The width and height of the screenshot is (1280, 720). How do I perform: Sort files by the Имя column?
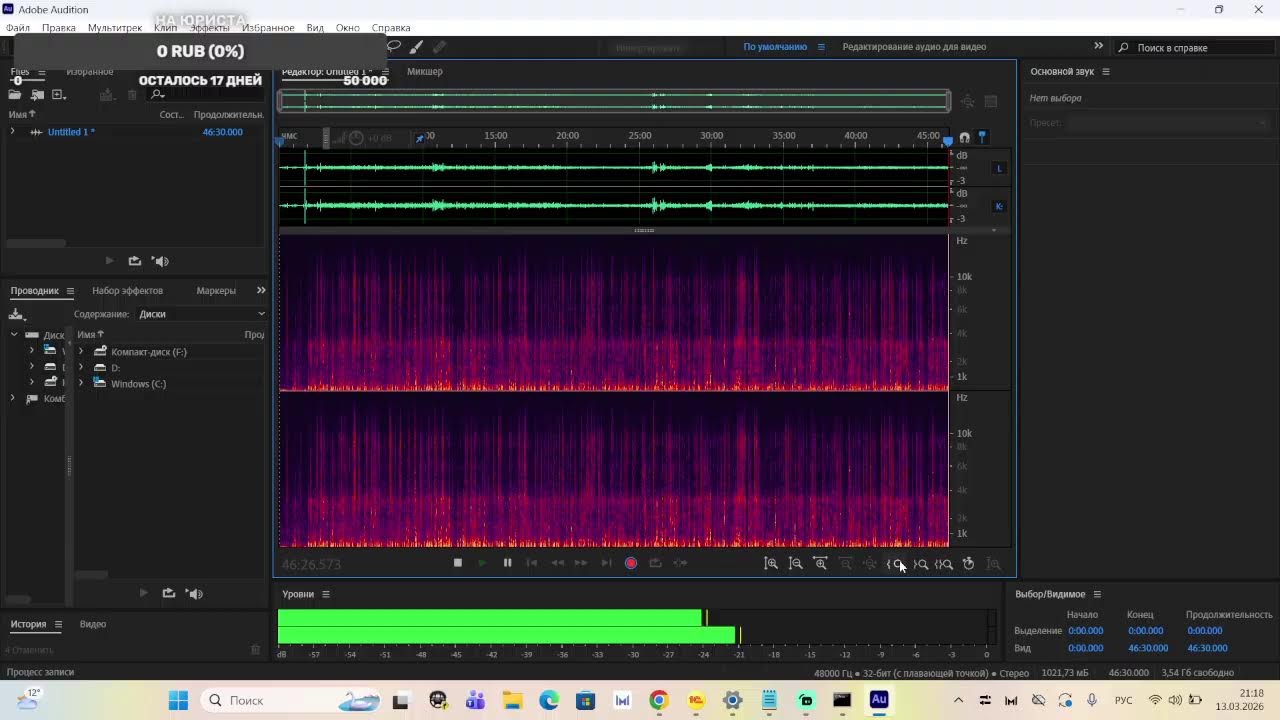[x=22, y=115]
